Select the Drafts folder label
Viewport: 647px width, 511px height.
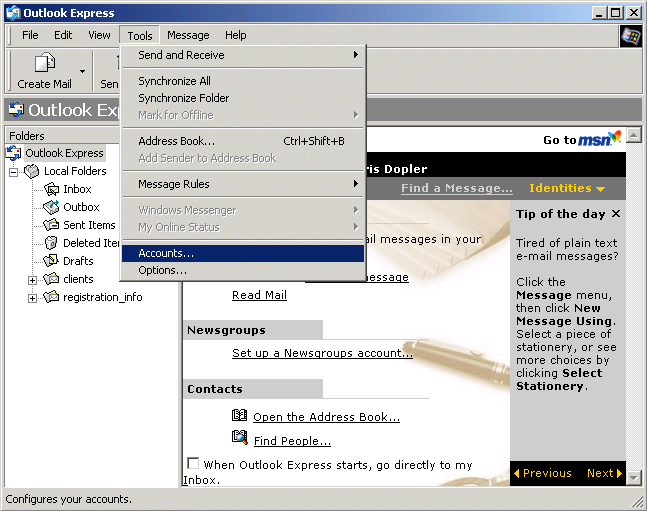(x=78, y=261)
